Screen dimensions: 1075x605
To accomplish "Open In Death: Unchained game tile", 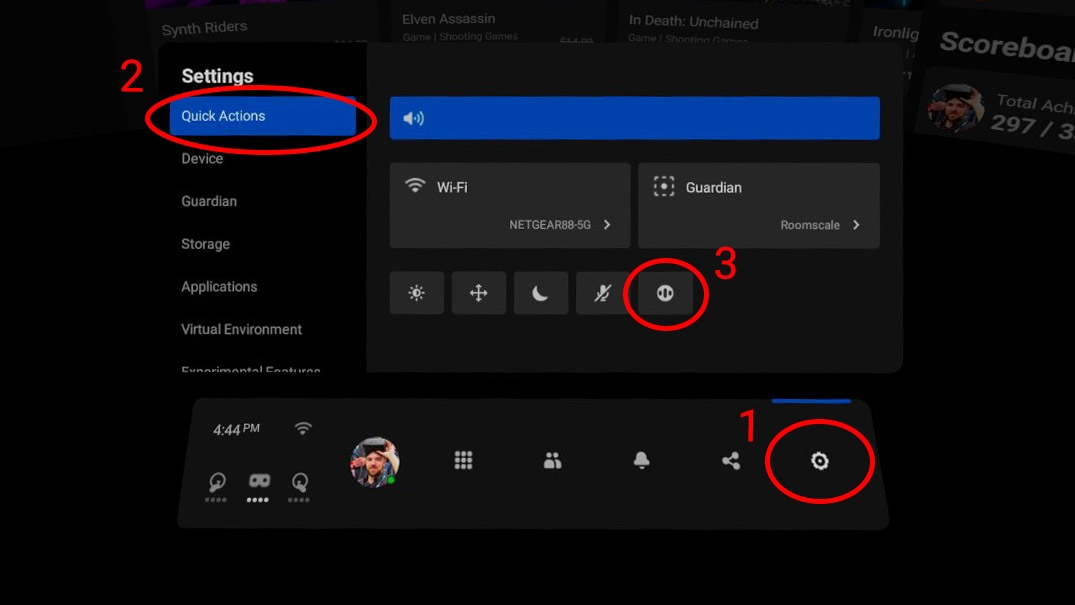I will point(693,22).
